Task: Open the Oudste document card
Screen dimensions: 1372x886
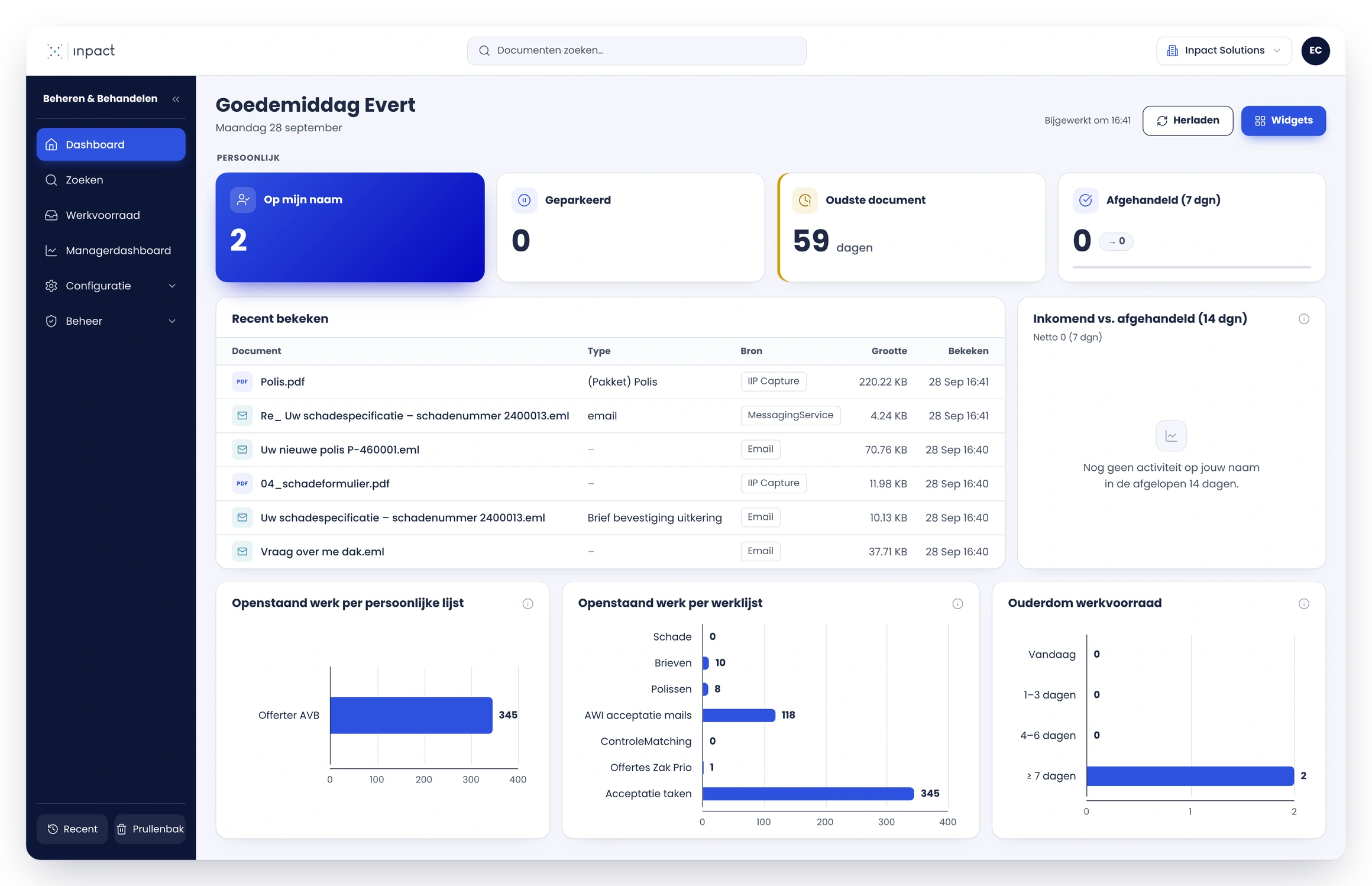Action: tap(911, 228)
